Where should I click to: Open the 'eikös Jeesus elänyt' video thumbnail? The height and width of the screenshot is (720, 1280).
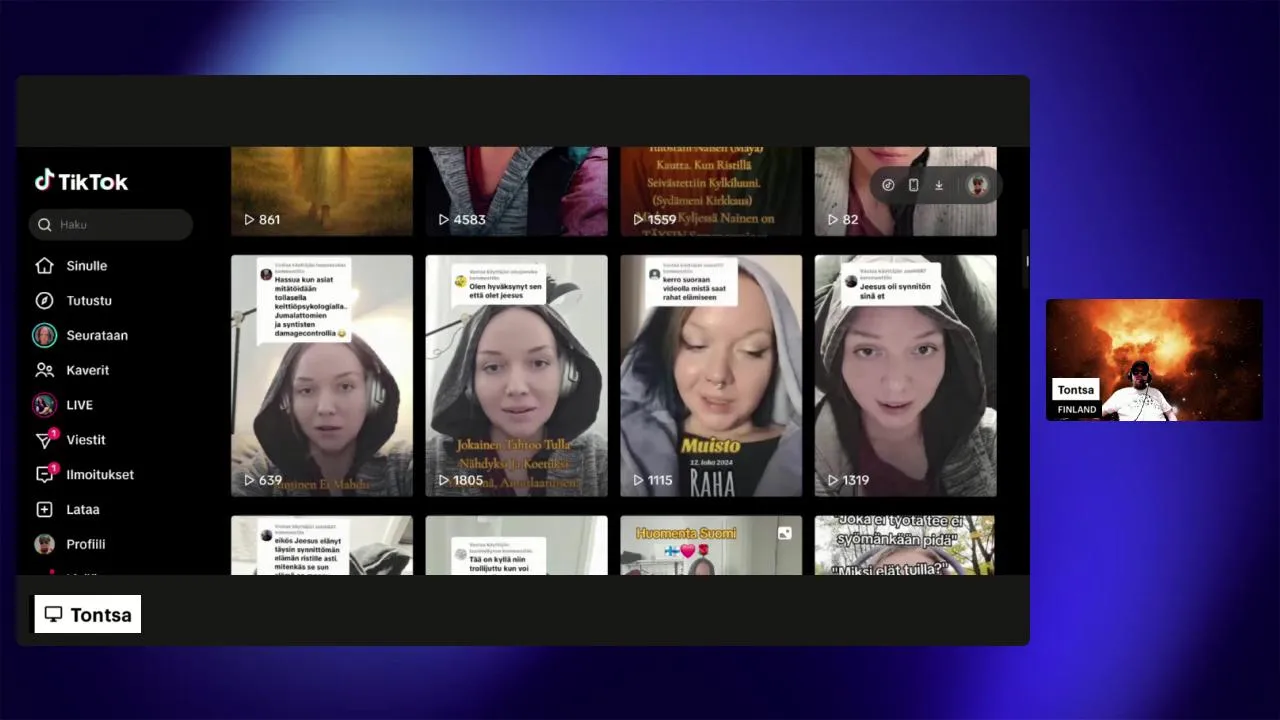point(322,545)
